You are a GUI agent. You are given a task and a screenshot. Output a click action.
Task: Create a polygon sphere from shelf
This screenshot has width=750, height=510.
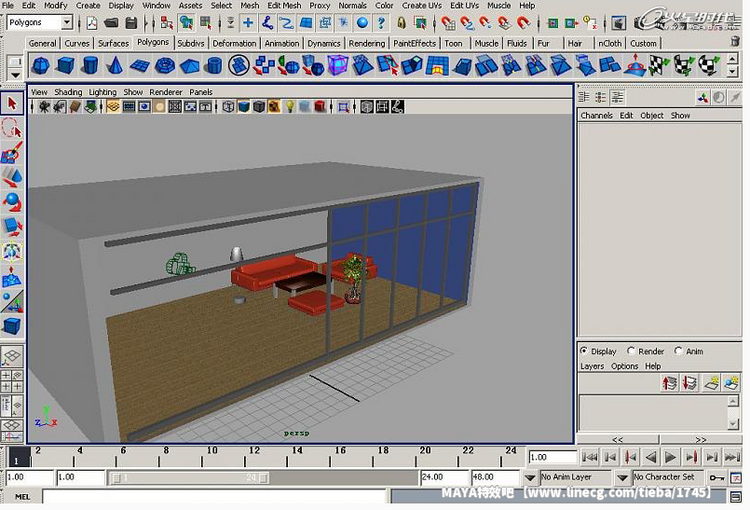coord(41,66)
